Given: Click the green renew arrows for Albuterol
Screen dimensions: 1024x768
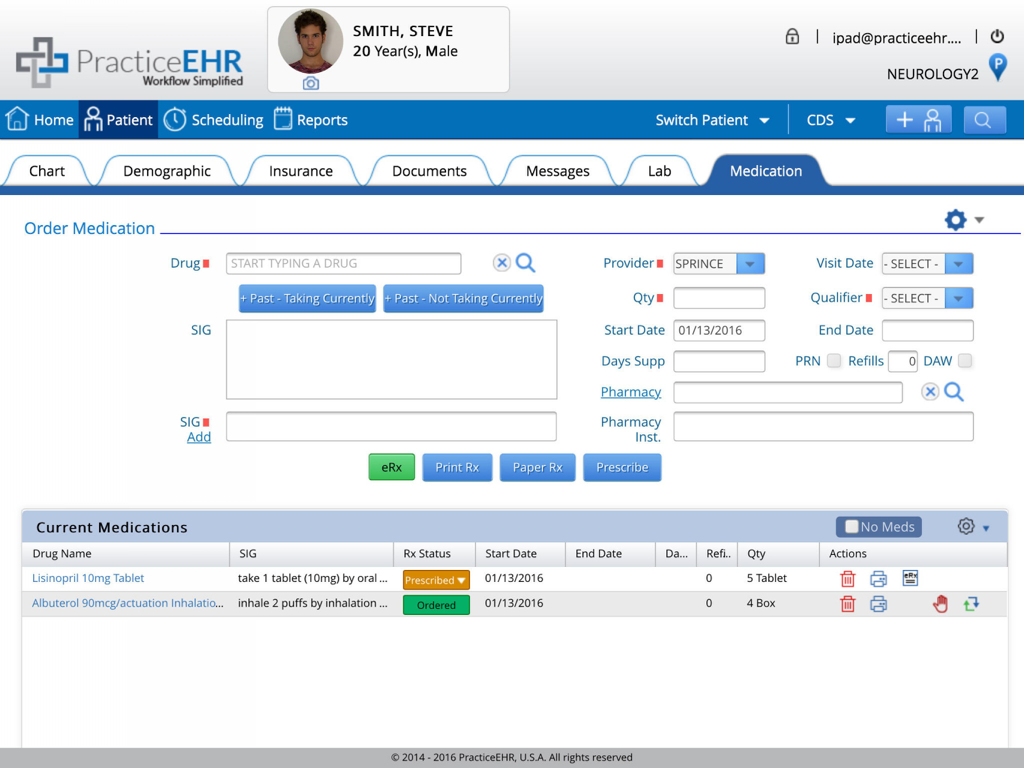Looking at the screenshot, I should [x=970, y=604].
